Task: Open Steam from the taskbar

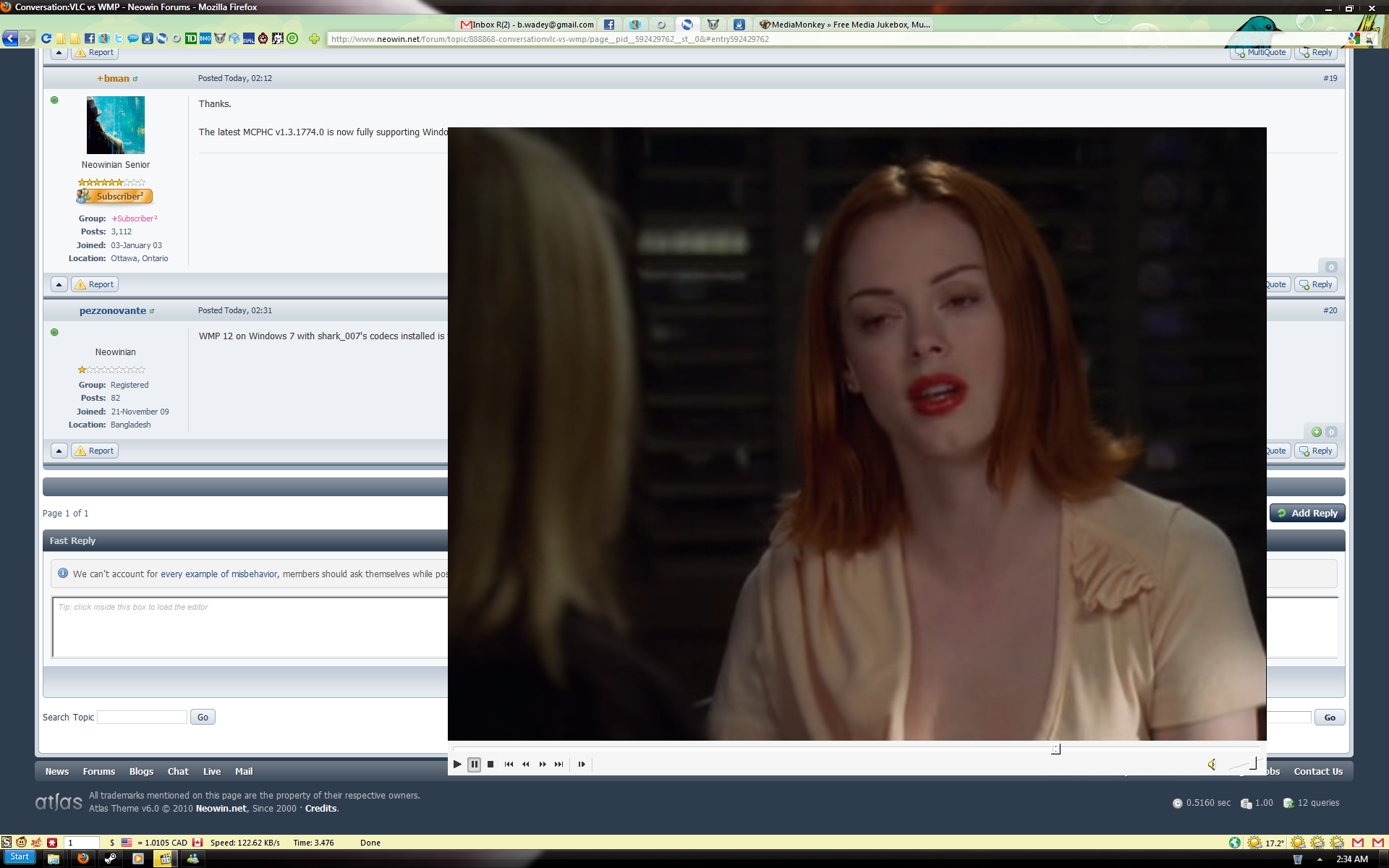Action: point(111,859)
